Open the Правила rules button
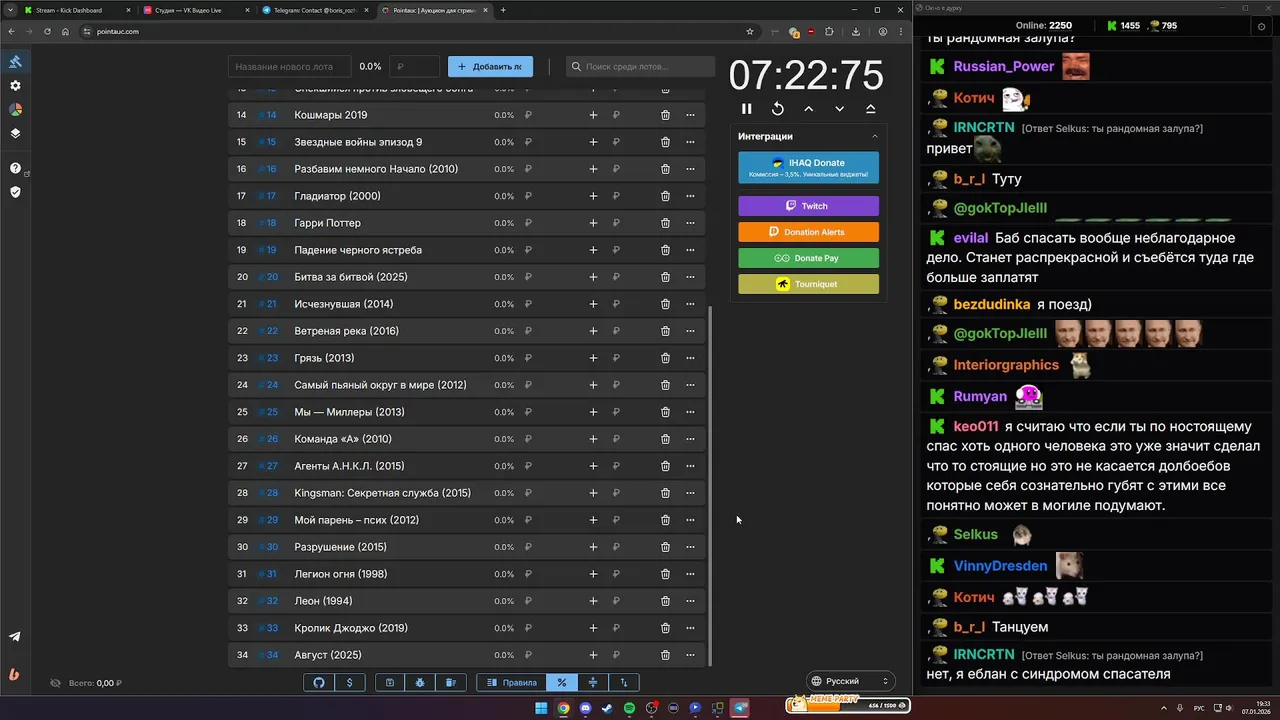 512,682
